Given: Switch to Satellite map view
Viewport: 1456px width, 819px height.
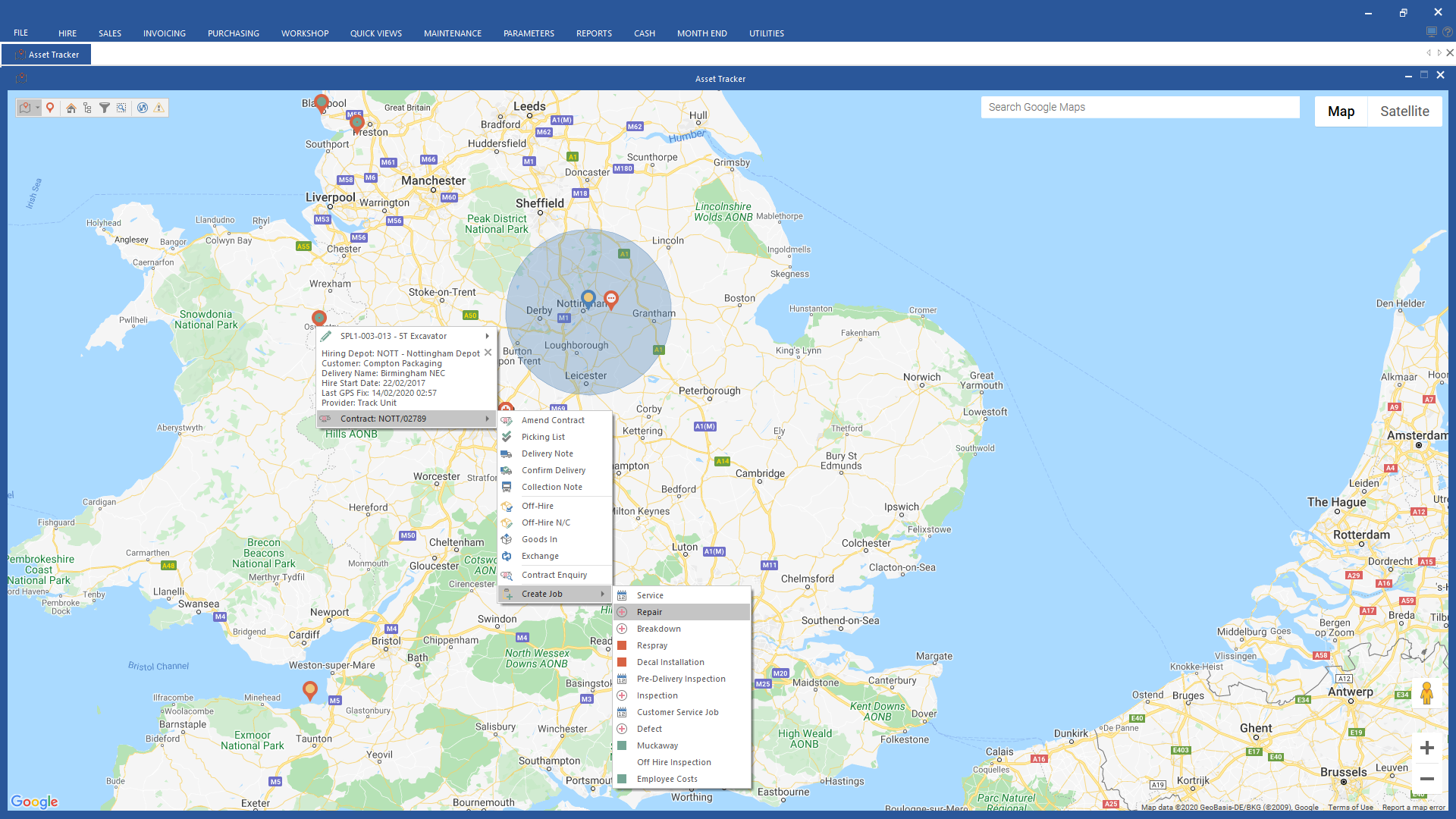Looking at the screenshot, I should tap(1404, 111).
